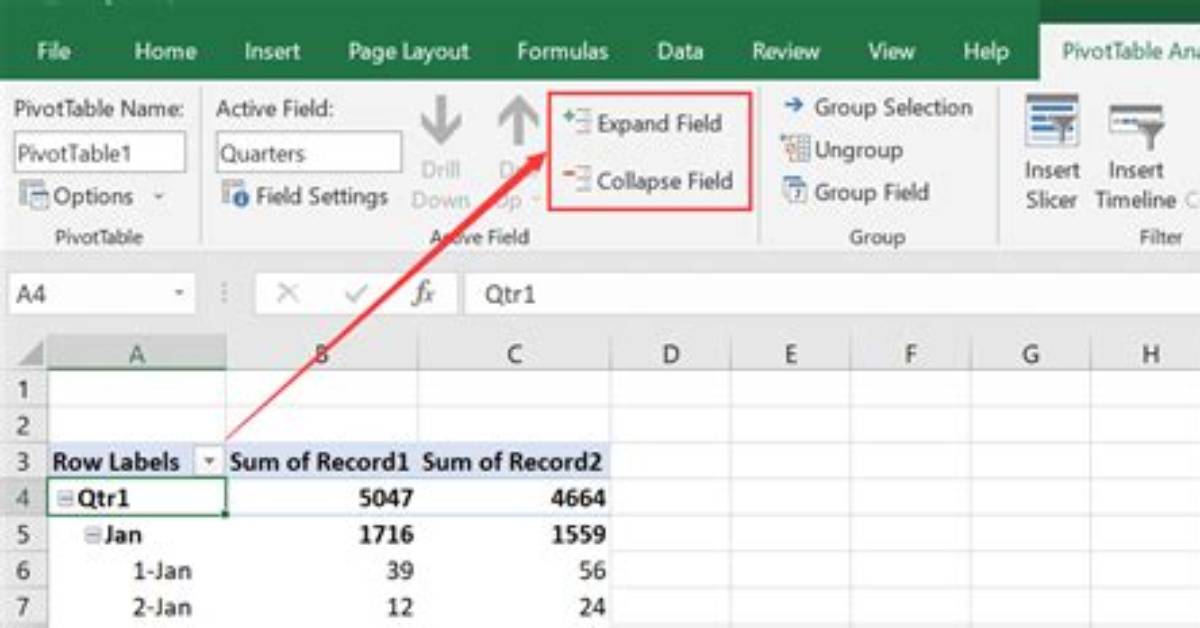Click the formula bar Cancel X icon
The image size is (1200, 628).
[x=288, y=294]
